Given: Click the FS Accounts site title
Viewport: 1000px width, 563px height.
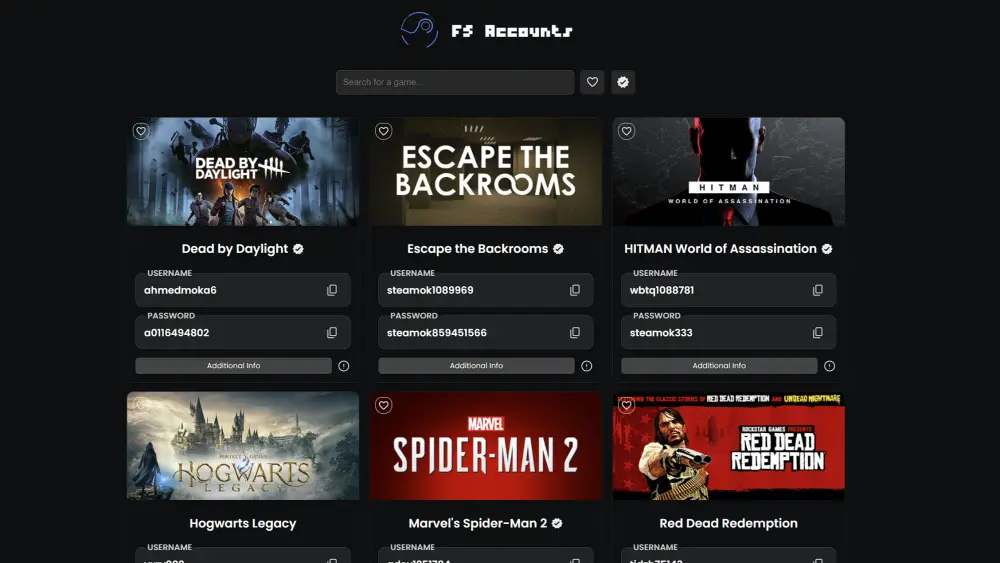Looking at the screenshot, I should click(512, 31).
